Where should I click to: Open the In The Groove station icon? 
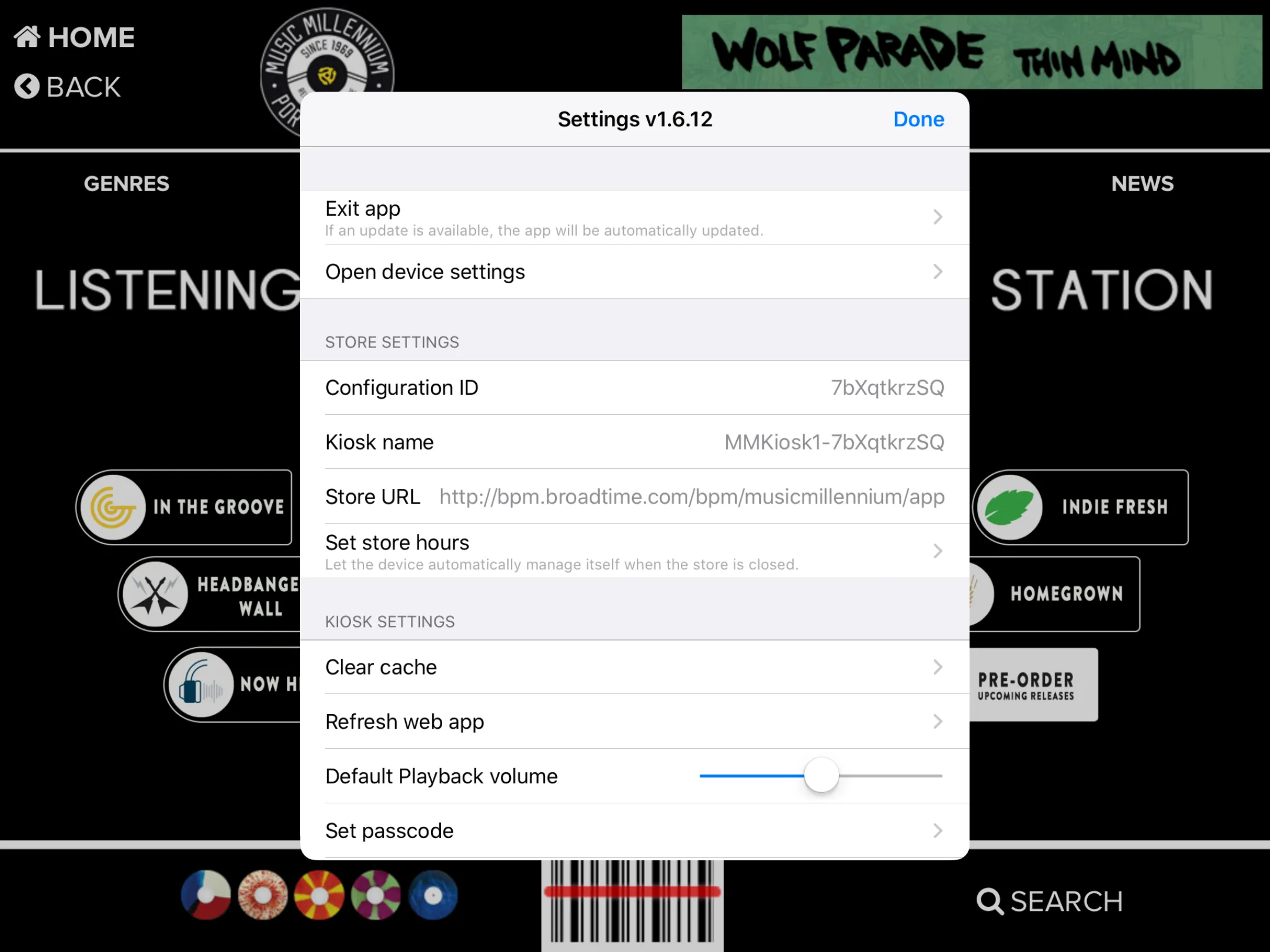click(113, 507)
